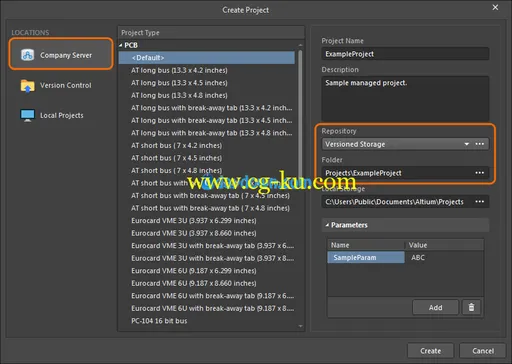Click the Project Name field
The width and height of the screenshot is (512, 364).
tap(405, 54)
